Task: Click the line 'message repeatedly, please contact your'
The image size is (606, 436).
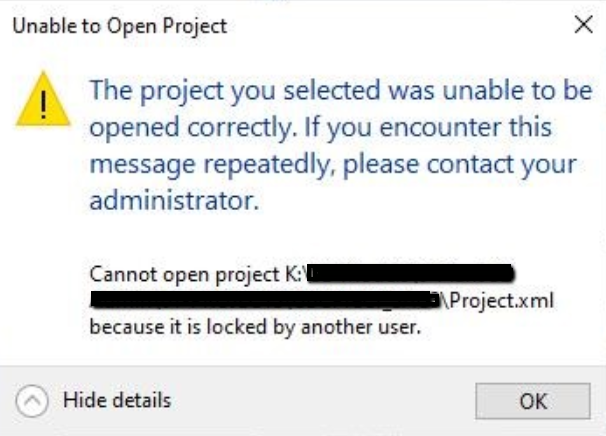Action: click(333, 163)
